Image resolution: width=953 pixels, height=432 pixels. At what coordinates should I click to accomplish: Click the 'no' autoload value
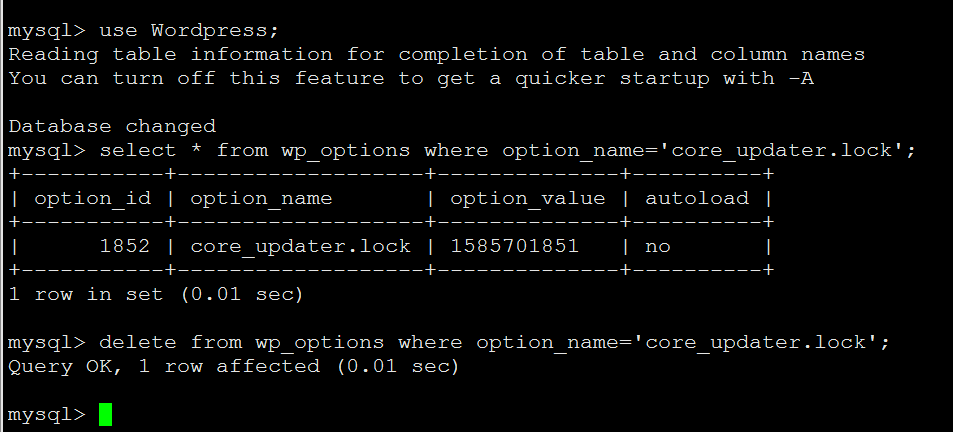click(658, 247)
